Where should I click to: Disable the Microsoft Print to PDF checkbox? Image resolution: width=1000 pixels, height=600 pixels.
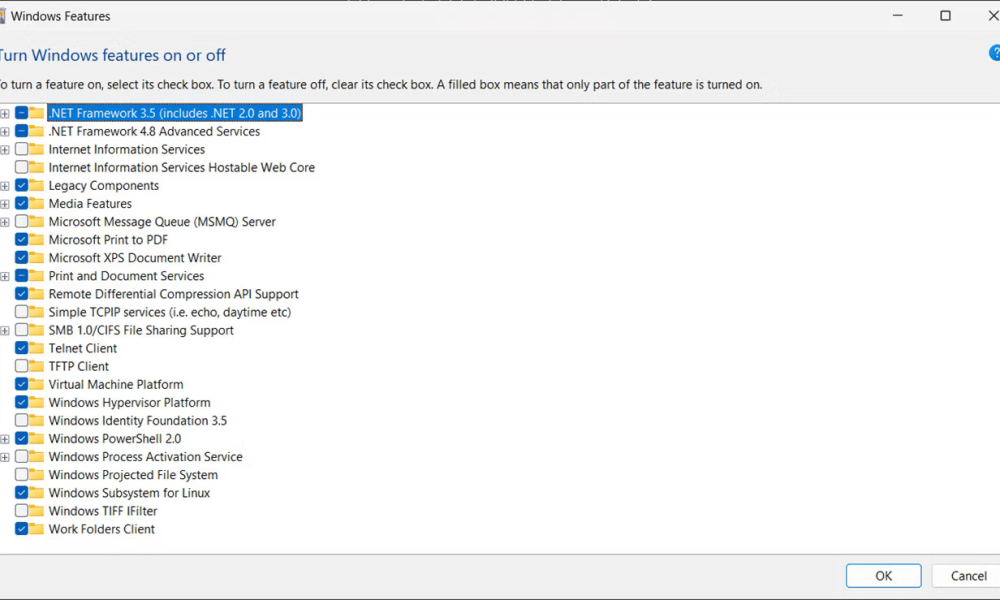tap(21, 240)
